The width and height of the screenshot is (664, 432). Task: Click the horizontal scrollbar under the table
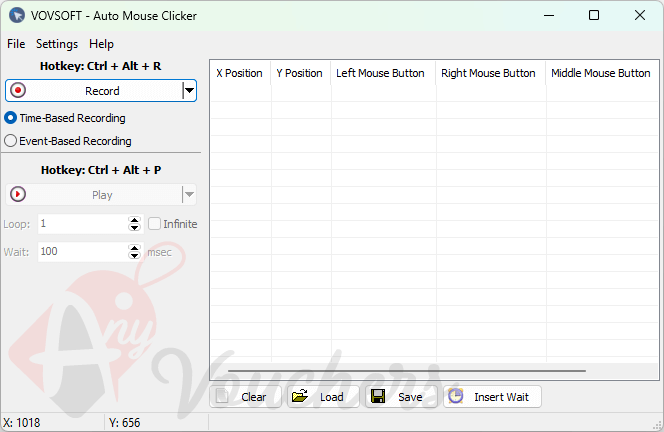(407, 371)
